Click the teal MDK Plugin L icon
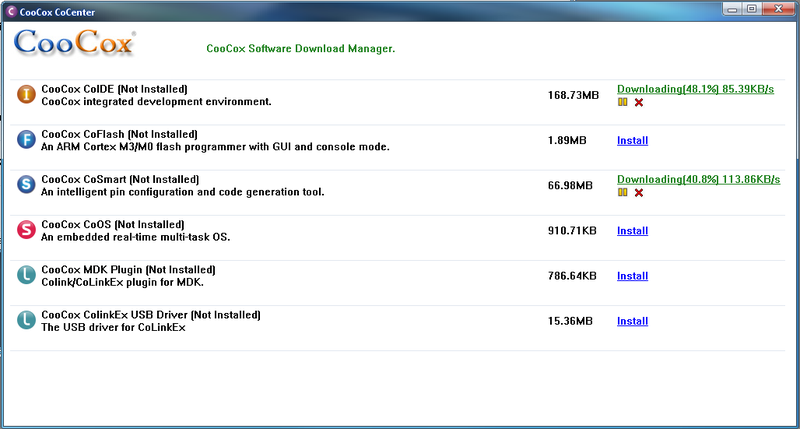 [26, 275]
